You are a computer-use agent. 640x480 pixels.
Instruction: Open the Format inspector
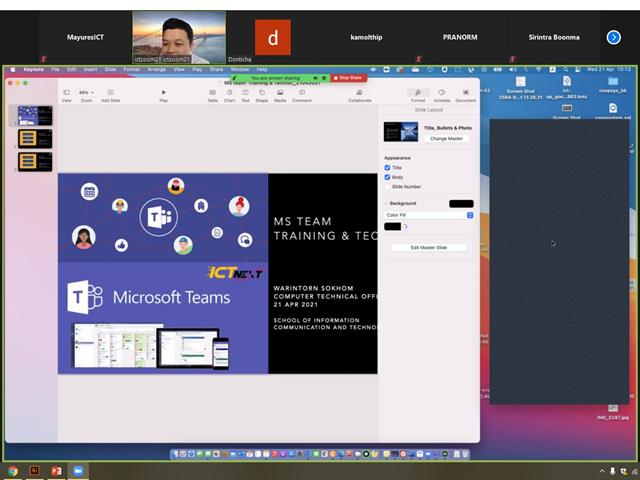tap(418, 93)
